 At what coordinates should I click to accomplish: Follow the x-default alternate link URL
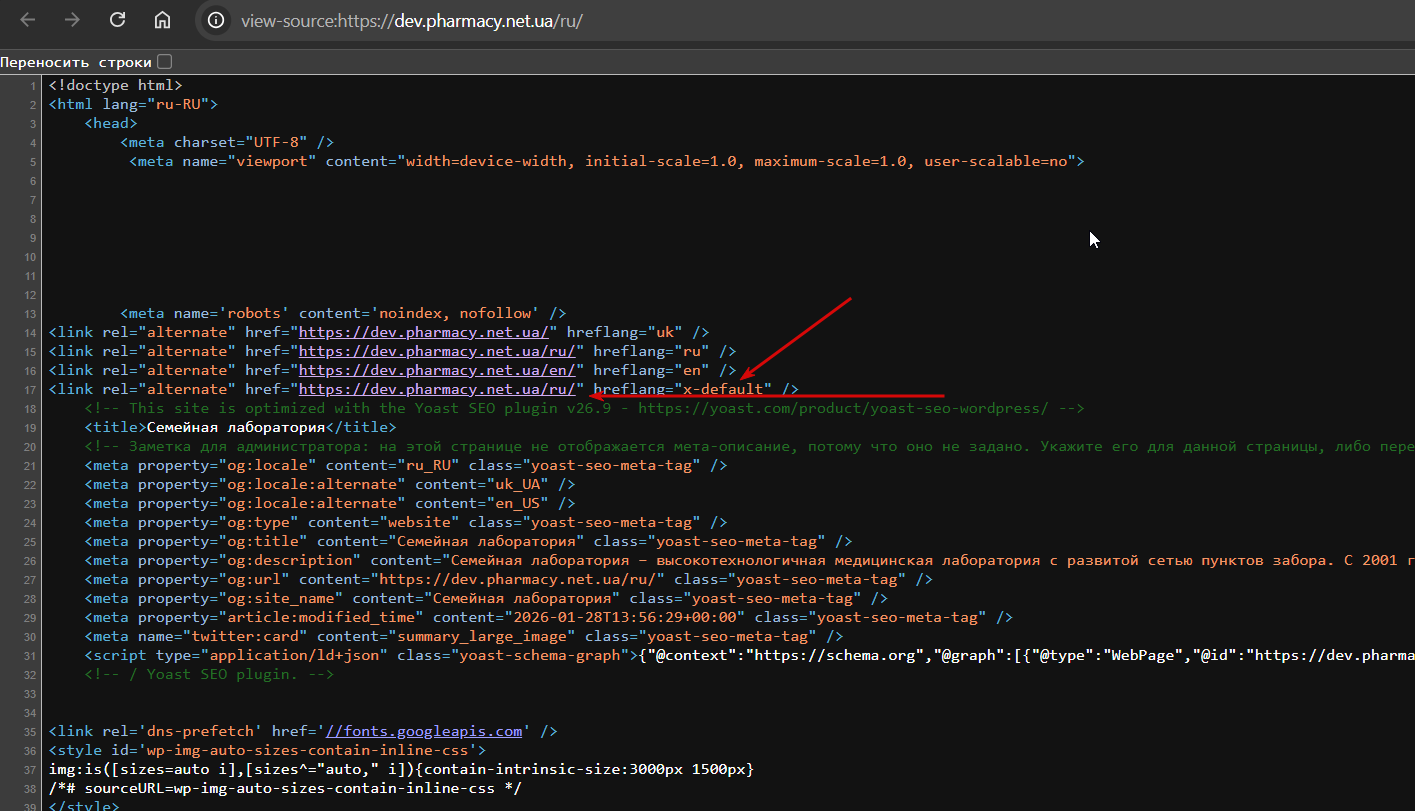point(438,389)
